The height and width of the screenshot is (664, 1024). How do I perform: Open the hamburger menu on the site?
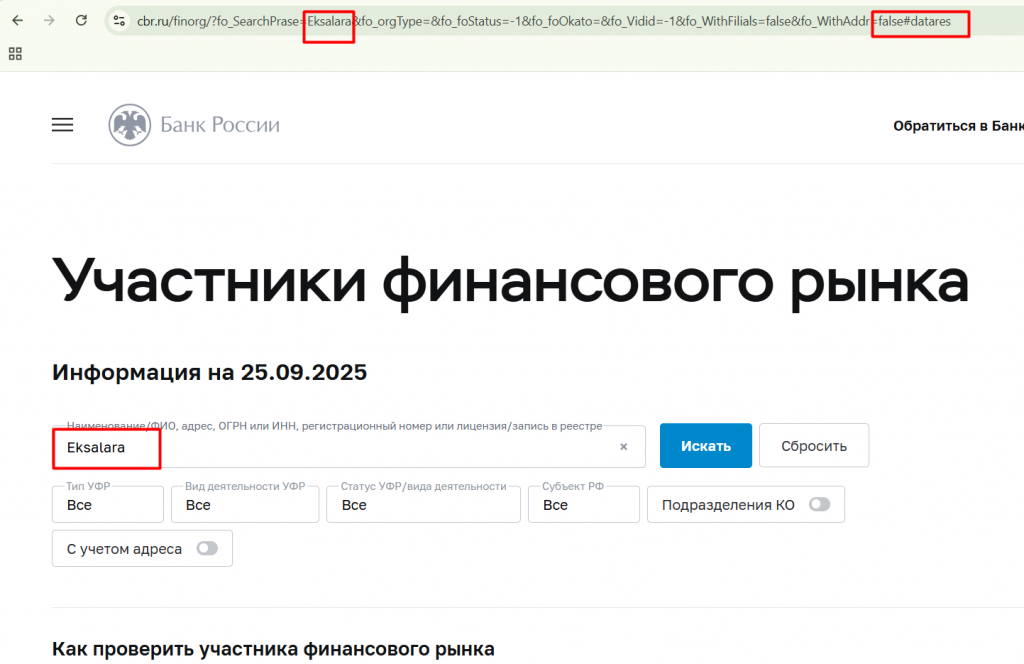pyautogui.click(x=62, y=125)
